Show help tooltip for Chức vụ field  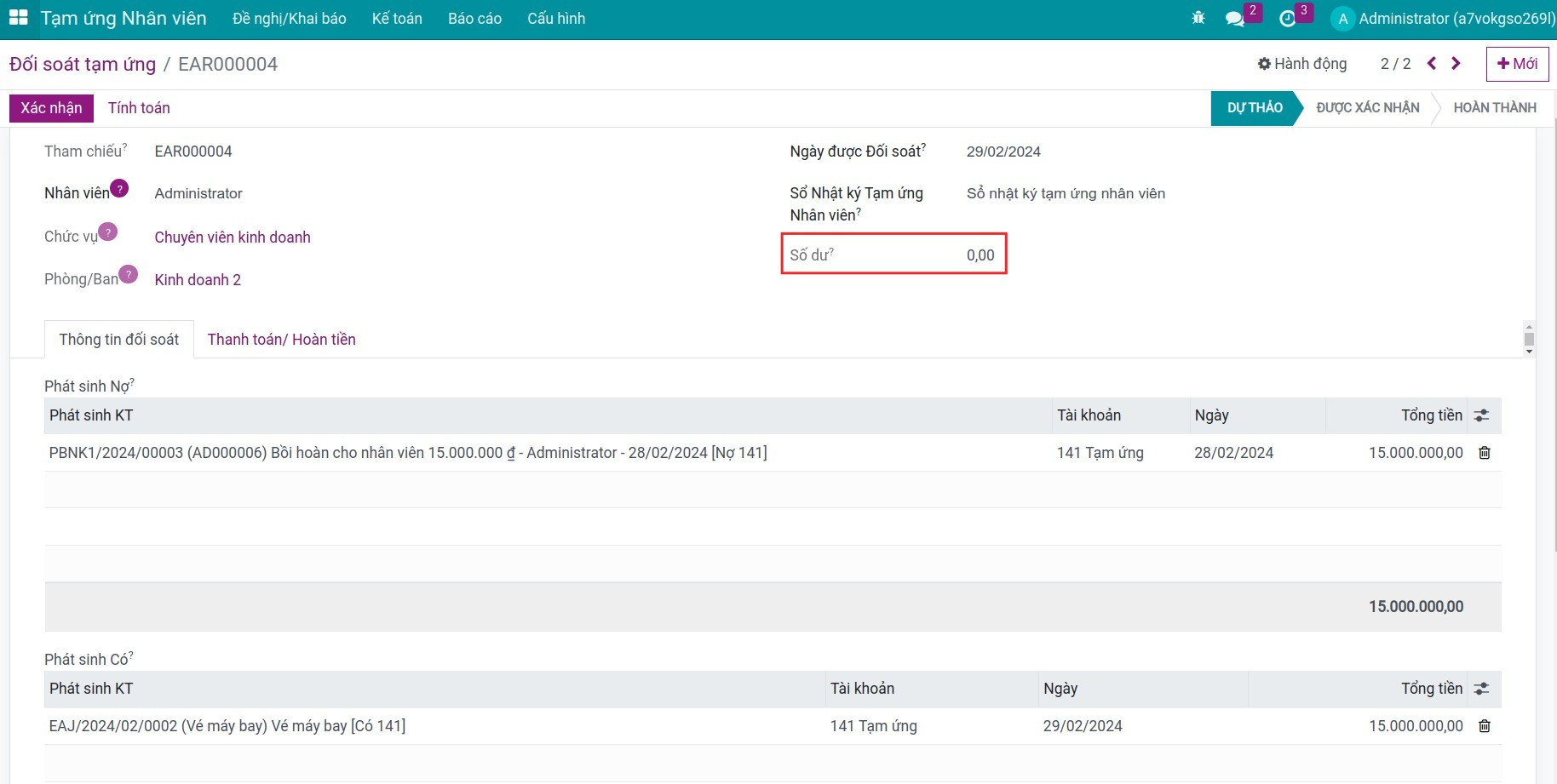[107, 232]
